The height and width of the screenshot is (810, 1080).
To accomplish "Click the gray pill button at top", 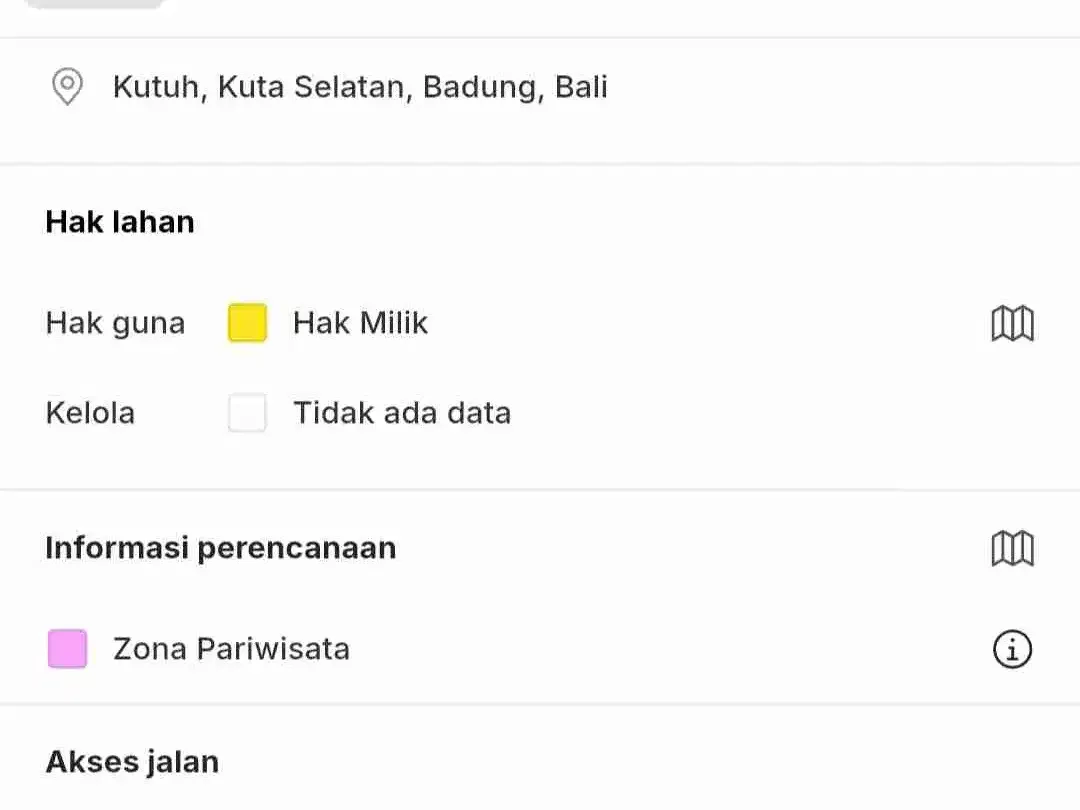I will point(94,3).
